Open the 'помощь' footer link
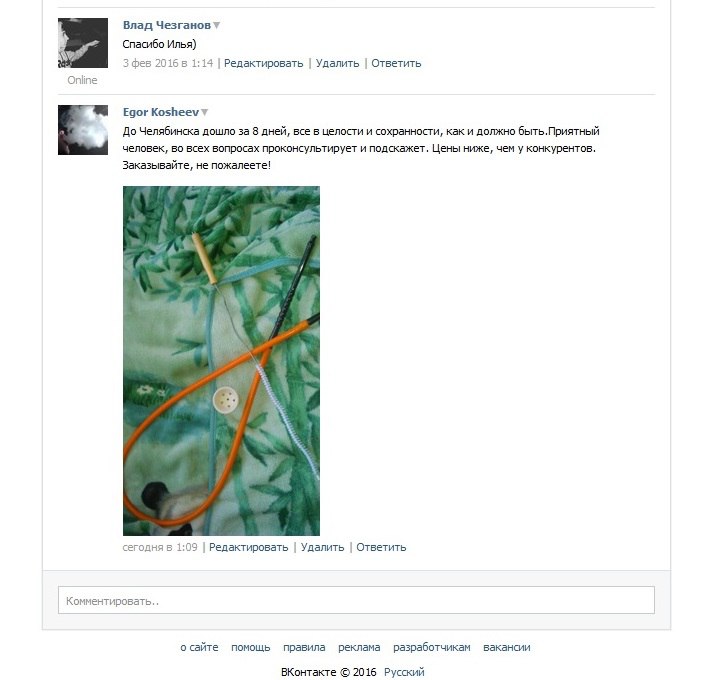Viewport: 714px width, 680px height. pyautogui.click(x=250, y=647)
